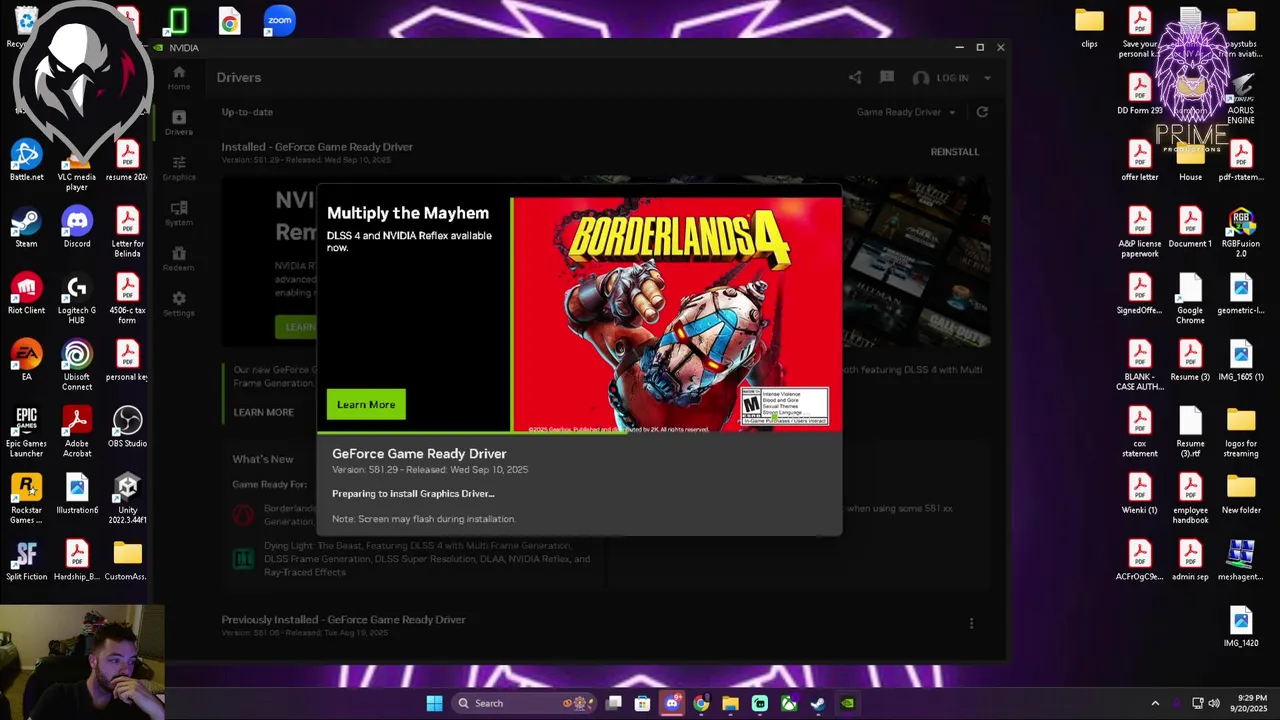Select the meshagent desktop icon
This screenshot has width=1280, height=720.
click(x=1241, y=560)
